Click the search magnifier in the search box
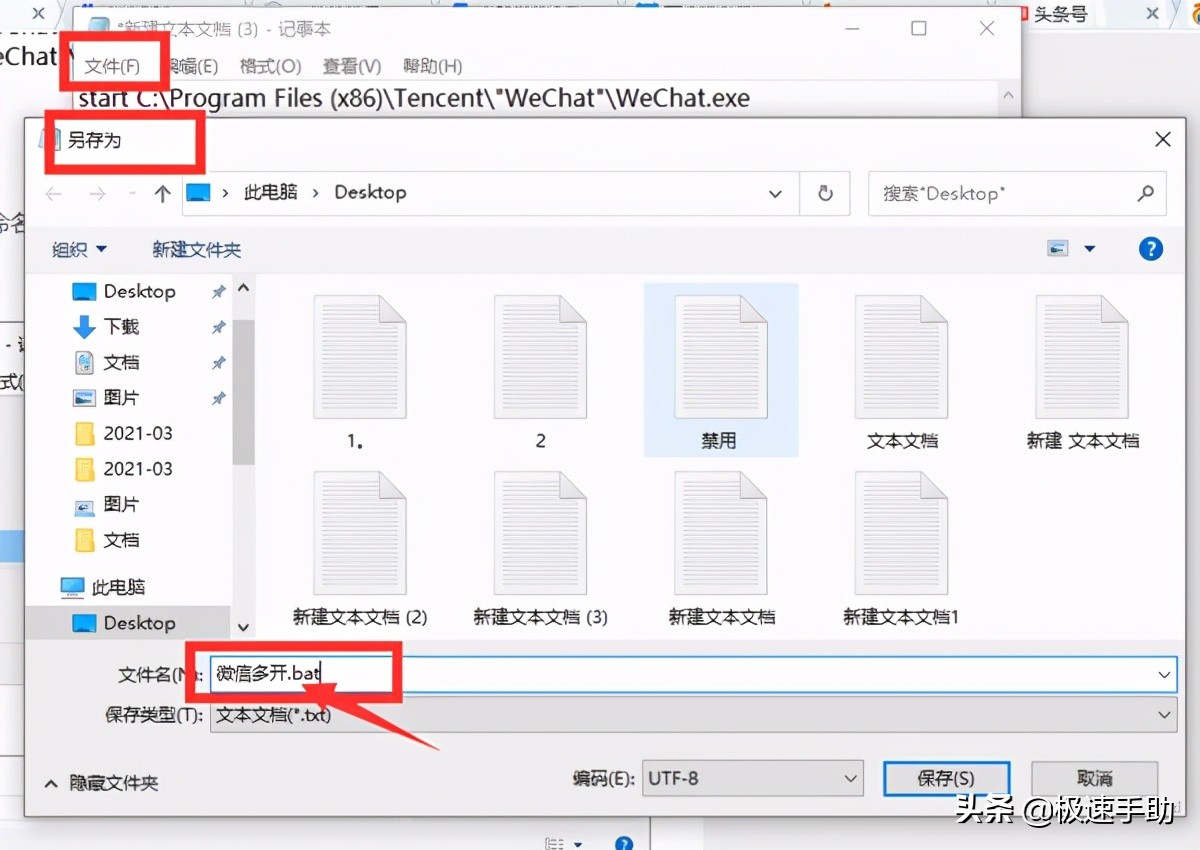The height and width of the screenshot is (850, 1200). [x=1148, y=193]
